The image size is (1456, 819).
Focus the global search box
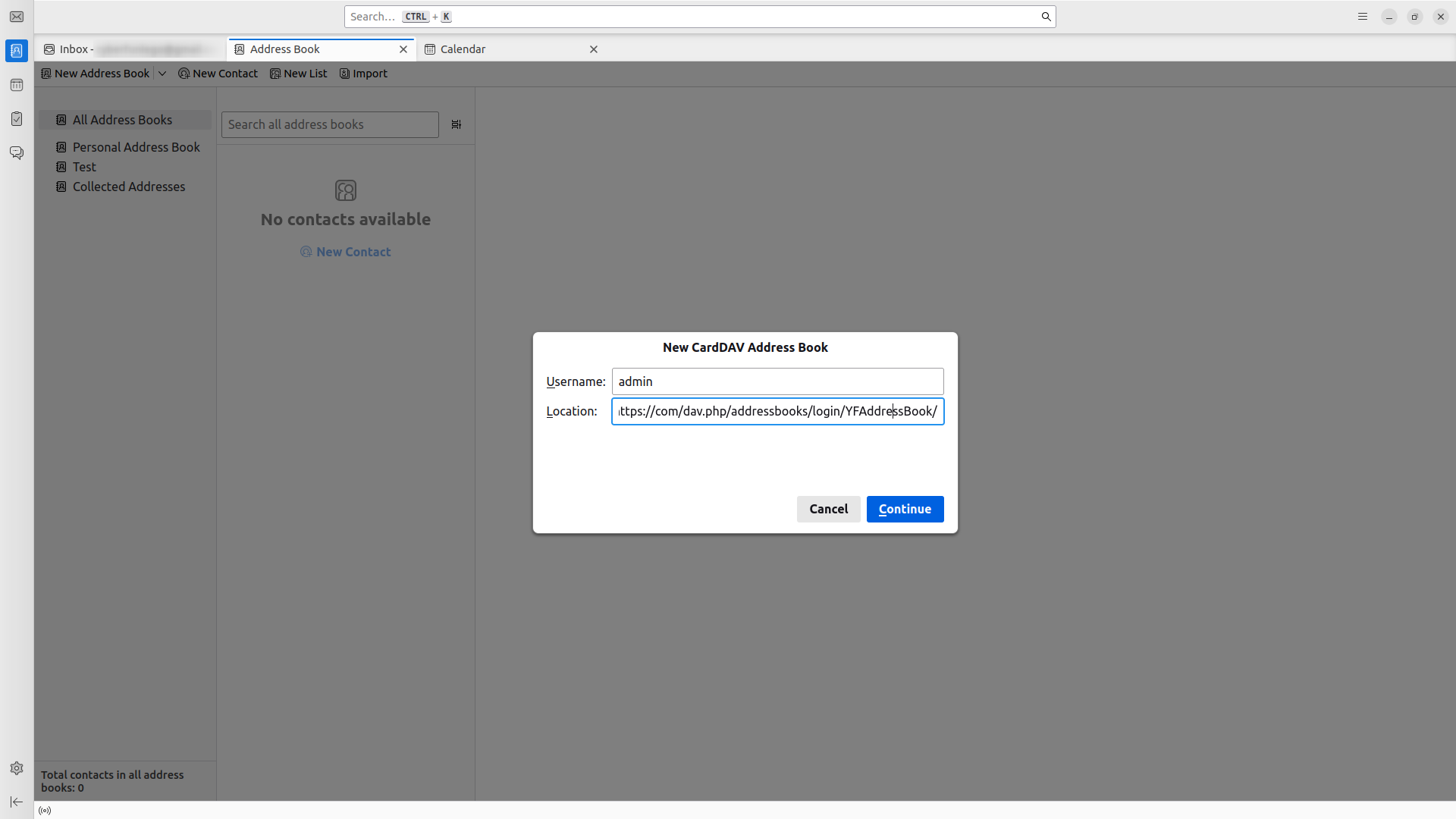[x=699, y=17]
